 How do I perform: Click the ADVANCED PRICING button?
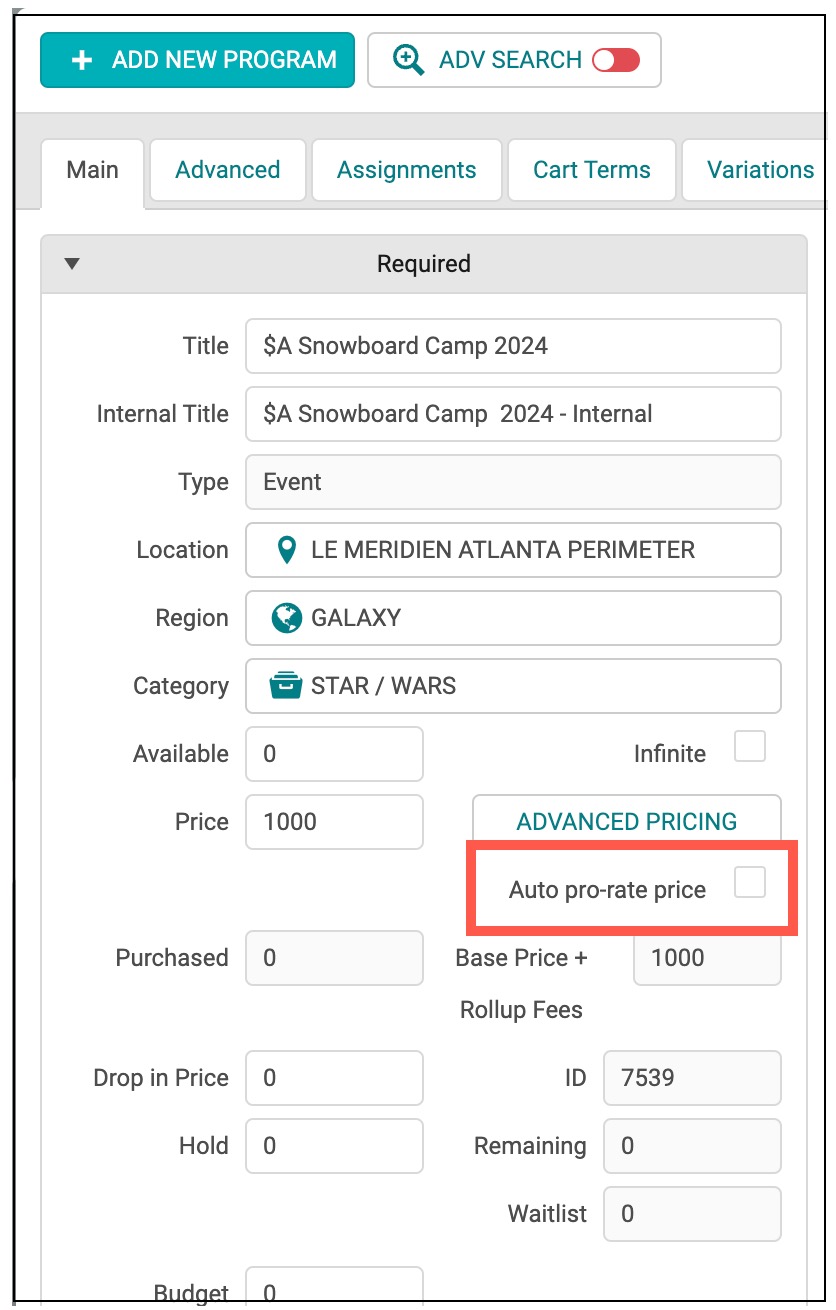626,822
